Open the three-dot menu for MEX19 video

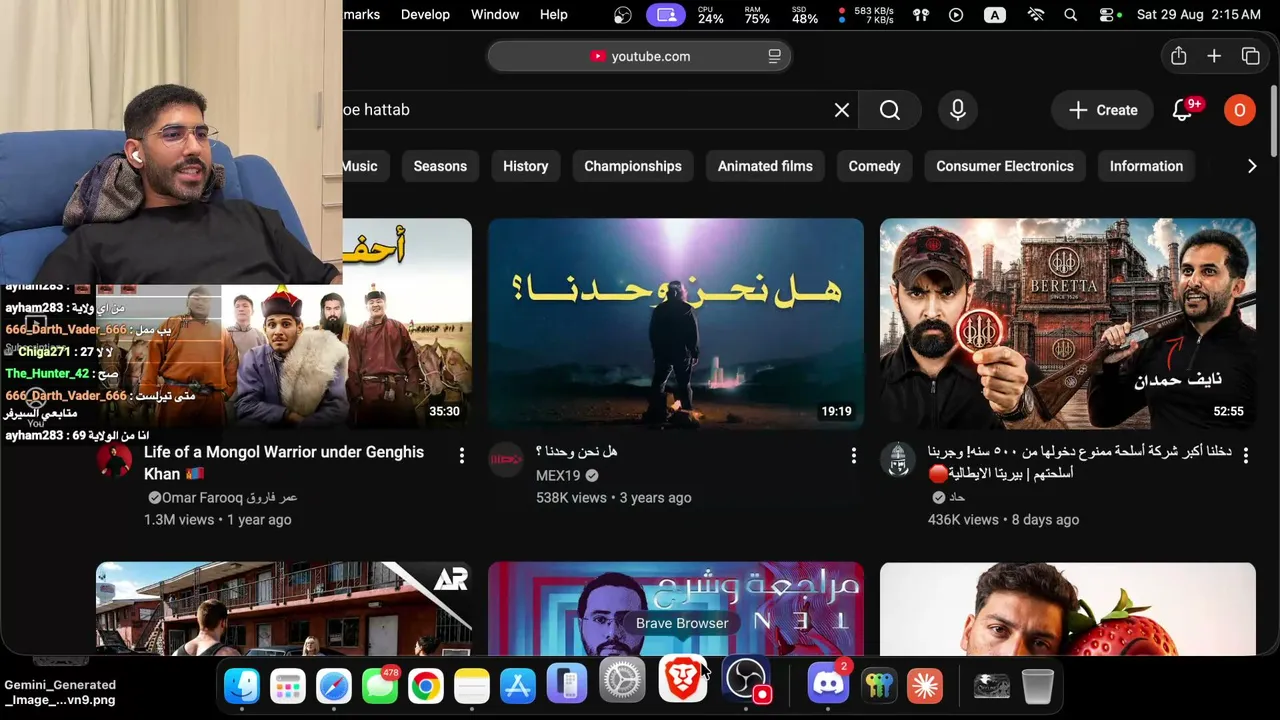(x=854, y=456)
